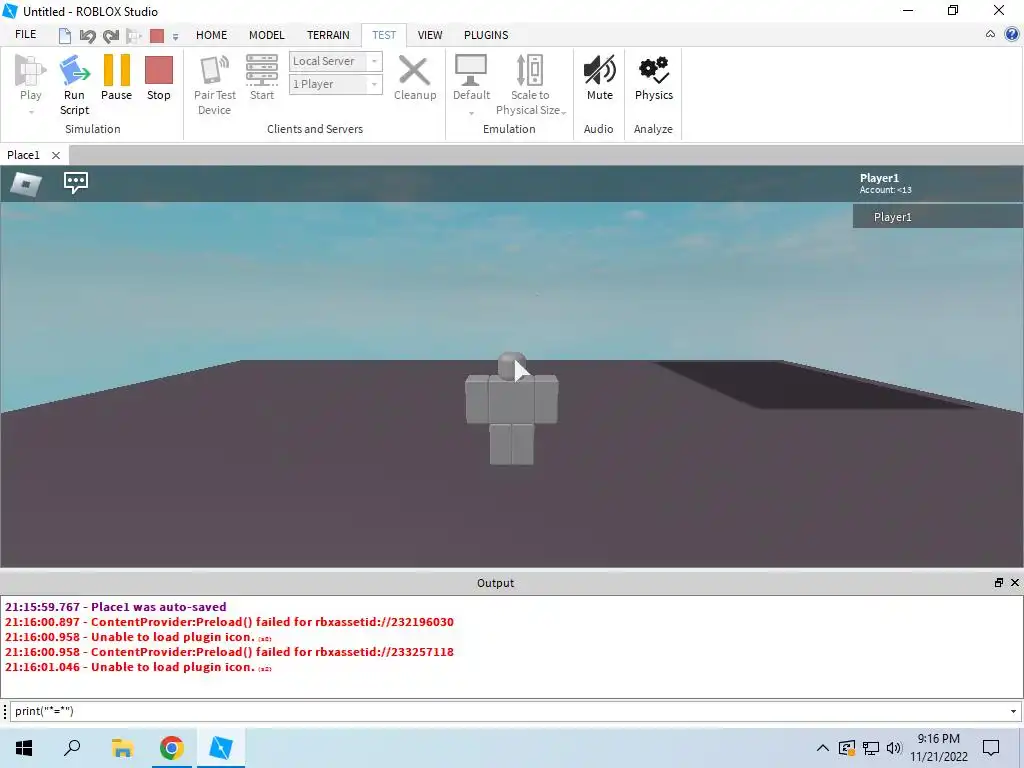Image resolution: width=1024 pixels, height=768 pixels.
Task: Click Scale to Physical Size icon
Action: [530, 71]
